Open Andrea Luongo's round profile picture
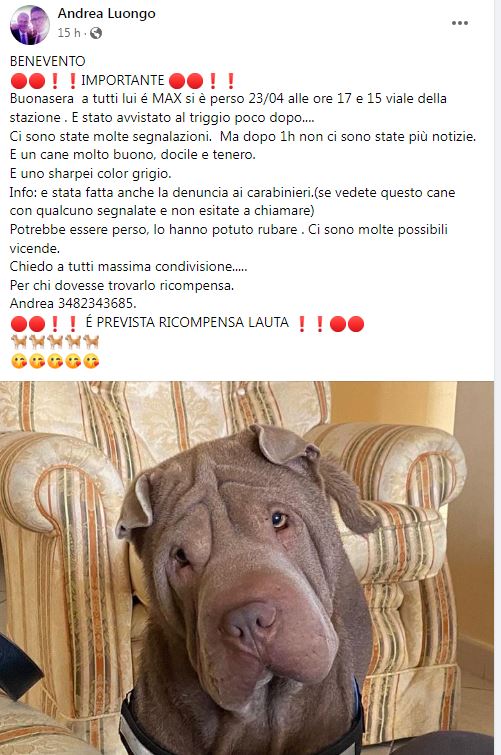501x755 pixels. [30, 25]
